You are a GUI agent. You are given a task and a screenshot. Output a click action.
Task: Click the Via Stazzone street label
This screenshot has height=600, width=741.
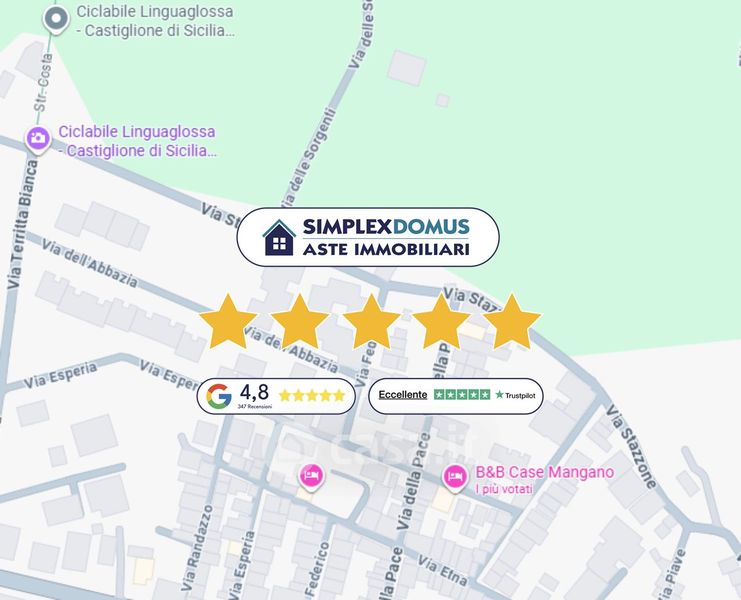click(x=632, y=447)
